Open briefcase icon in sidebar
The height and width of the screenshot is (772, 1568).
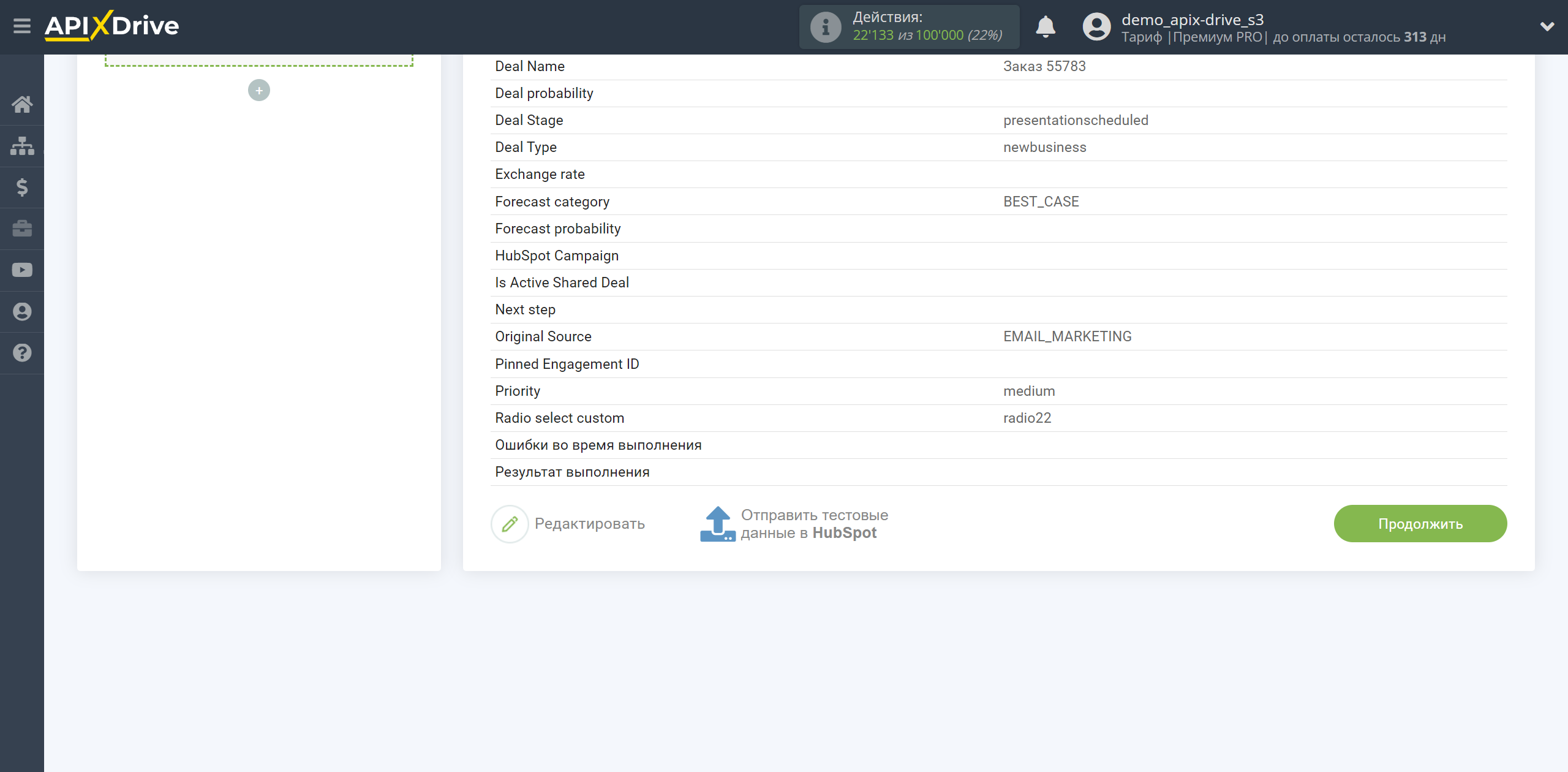(x=22, y=229)
